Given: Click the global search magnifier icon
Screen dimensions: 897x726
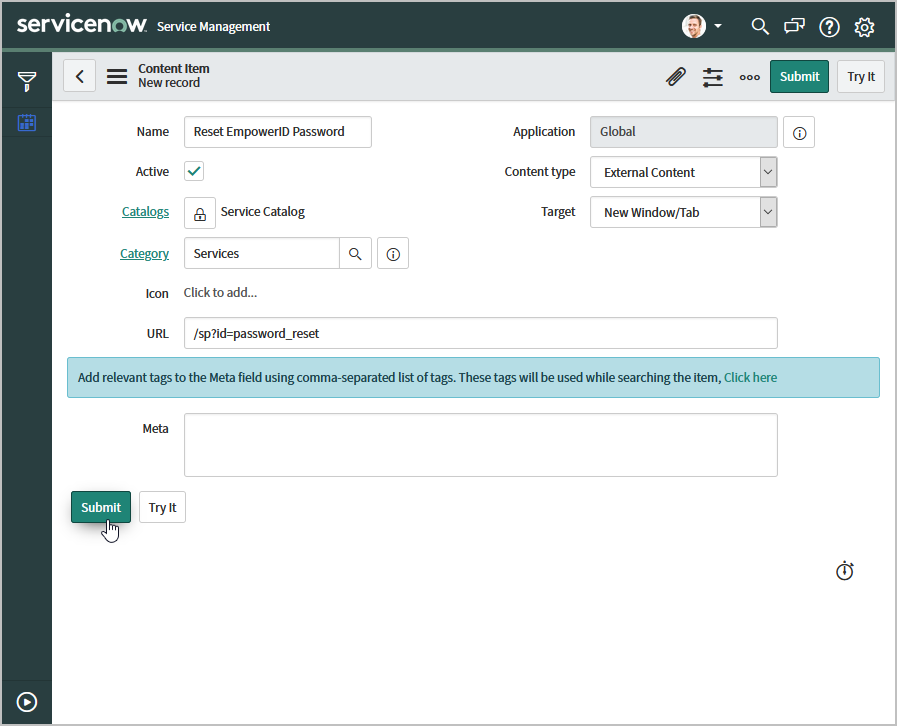Looking at the screenshot, I should click(760, 26).
